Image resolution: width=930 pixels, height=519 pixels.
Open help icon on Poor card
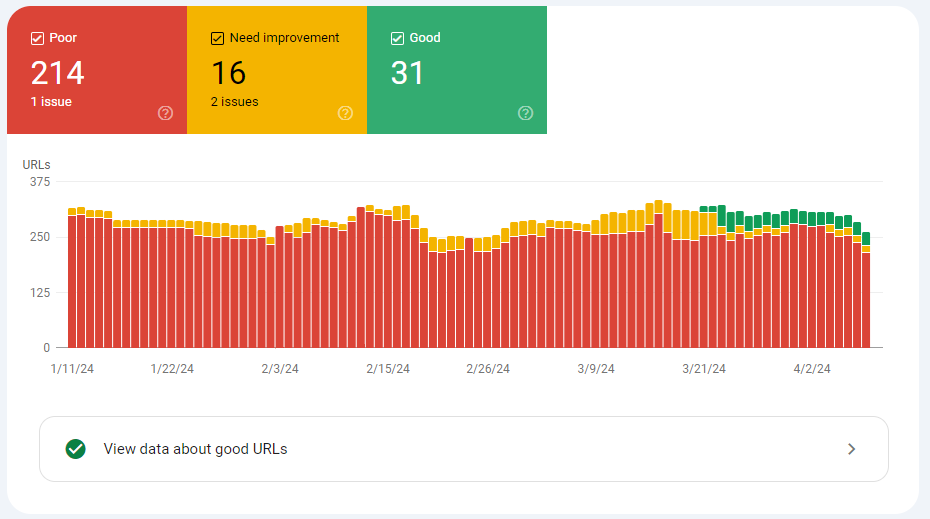pos(165,113)
